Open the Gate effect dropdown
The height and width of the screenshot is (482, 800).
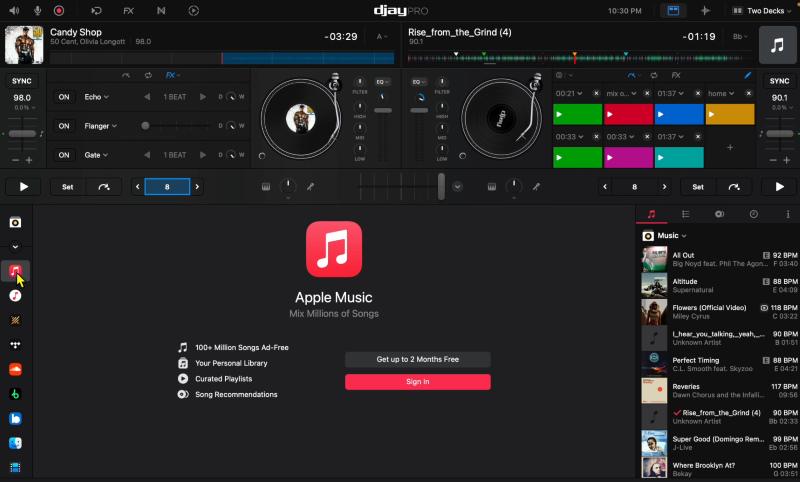point(96,155)
